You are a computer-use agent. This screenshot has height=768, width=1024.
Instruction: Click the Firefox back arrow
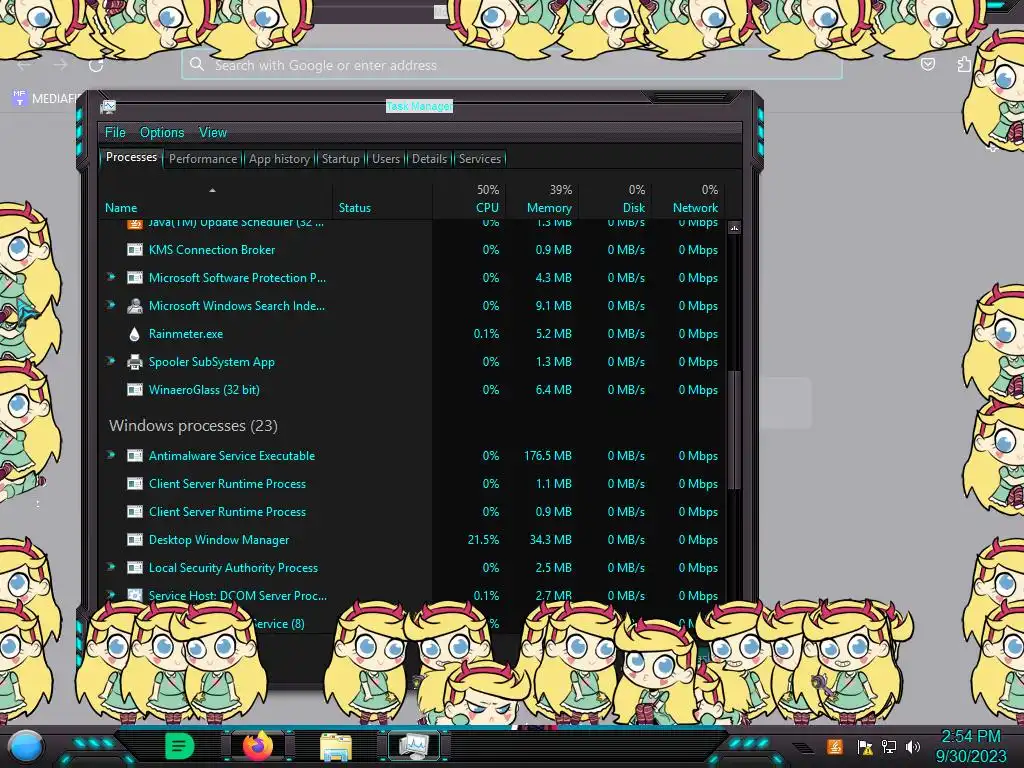[x=24, y=65]
